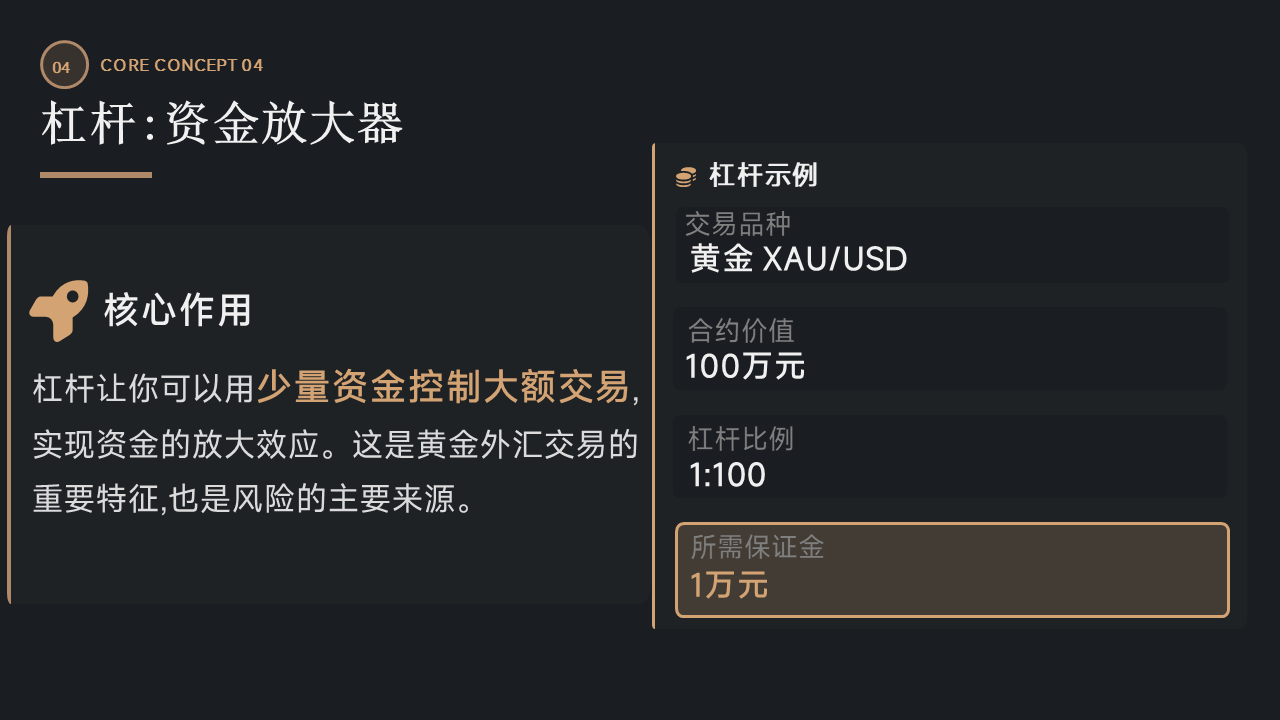
Task: Select the 1:100 leverage ratio value
Action: tap(727, 475)
